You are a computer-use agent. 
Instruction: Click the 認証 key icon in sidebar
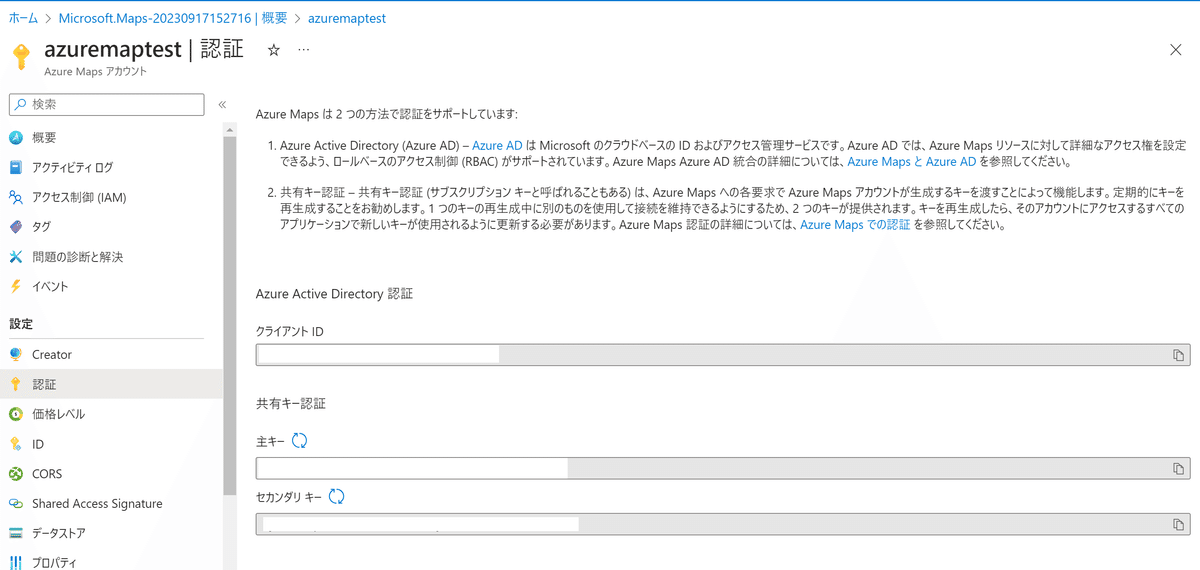coord(15,384)
